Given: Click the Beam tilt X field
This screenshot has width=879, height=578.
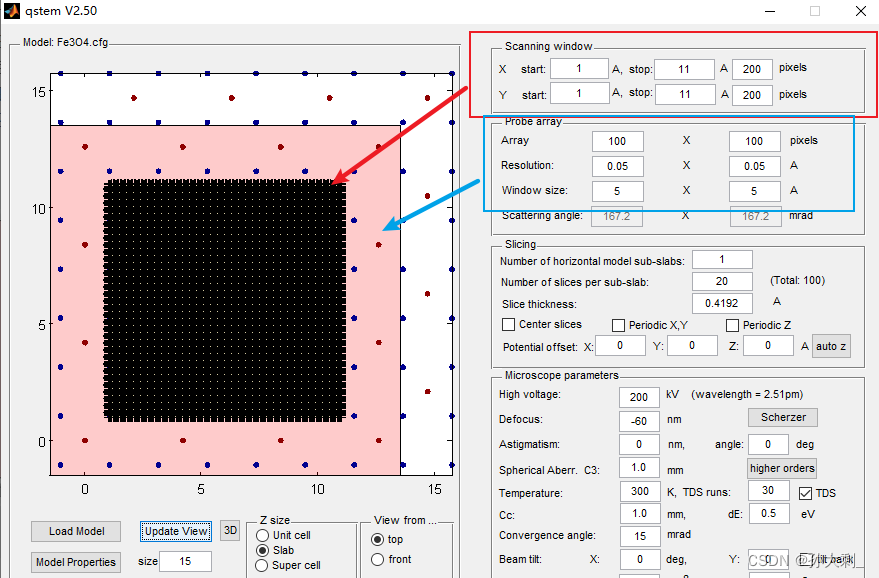Looking at the screenshot, I should (x=640, y=559).
